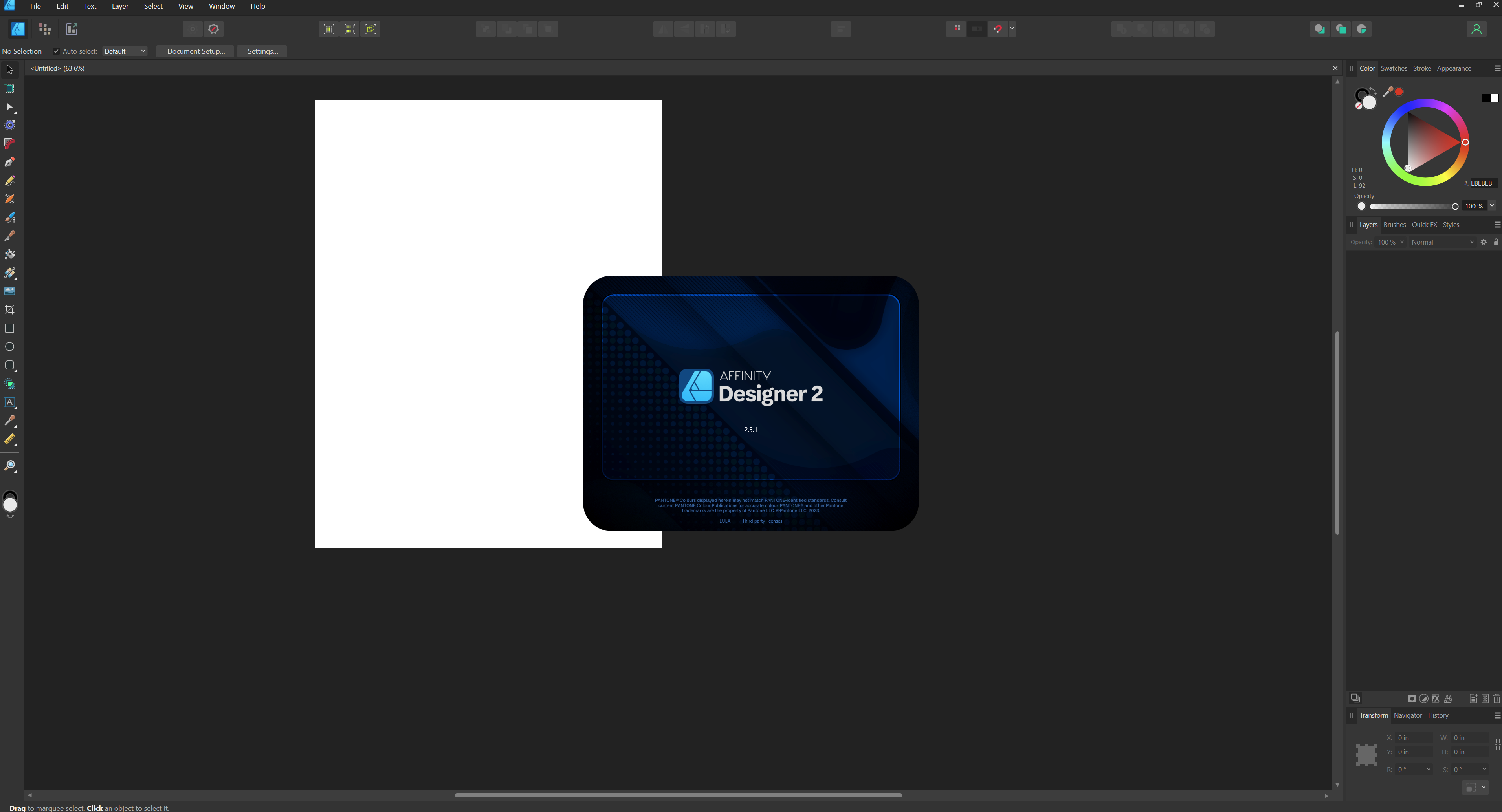The width and height of the screenshot is (1502, 812).
Task: Switch to the Swatches tab
Action: coord(1394,68)
